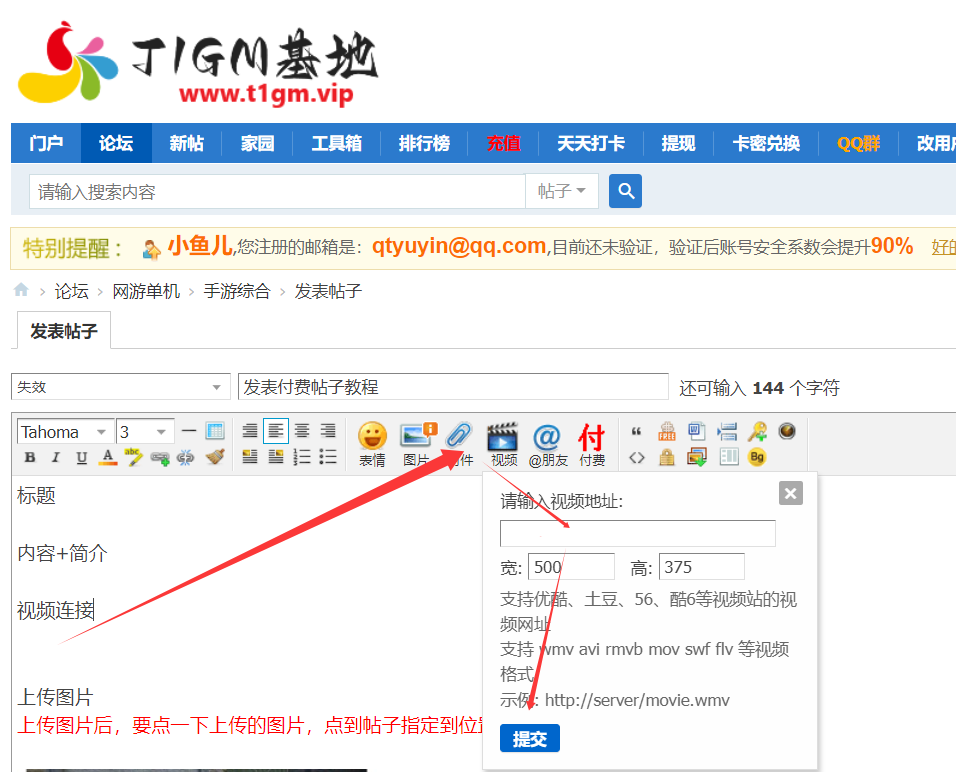Open the font size 3 dropdown

point(141,431)
